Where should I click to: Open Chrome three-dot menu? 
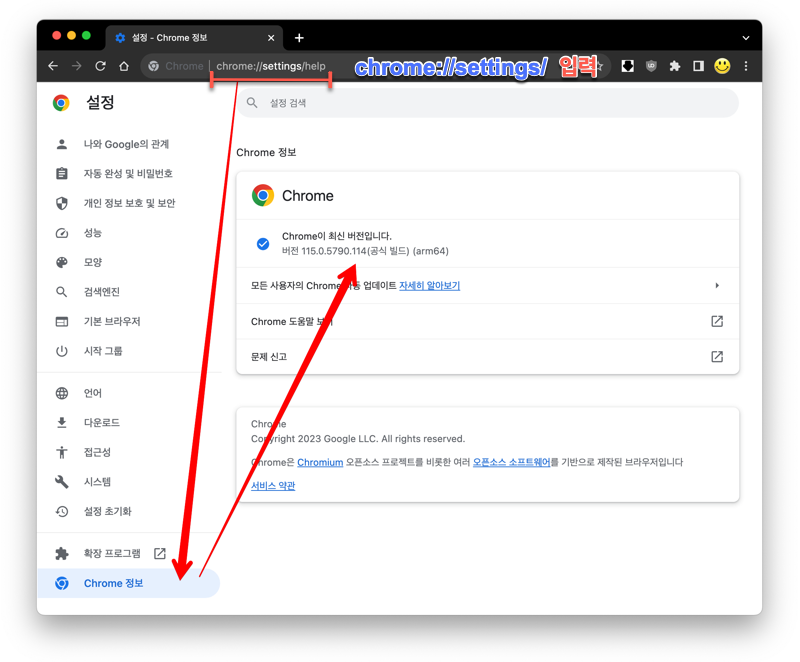click(746, 66)
